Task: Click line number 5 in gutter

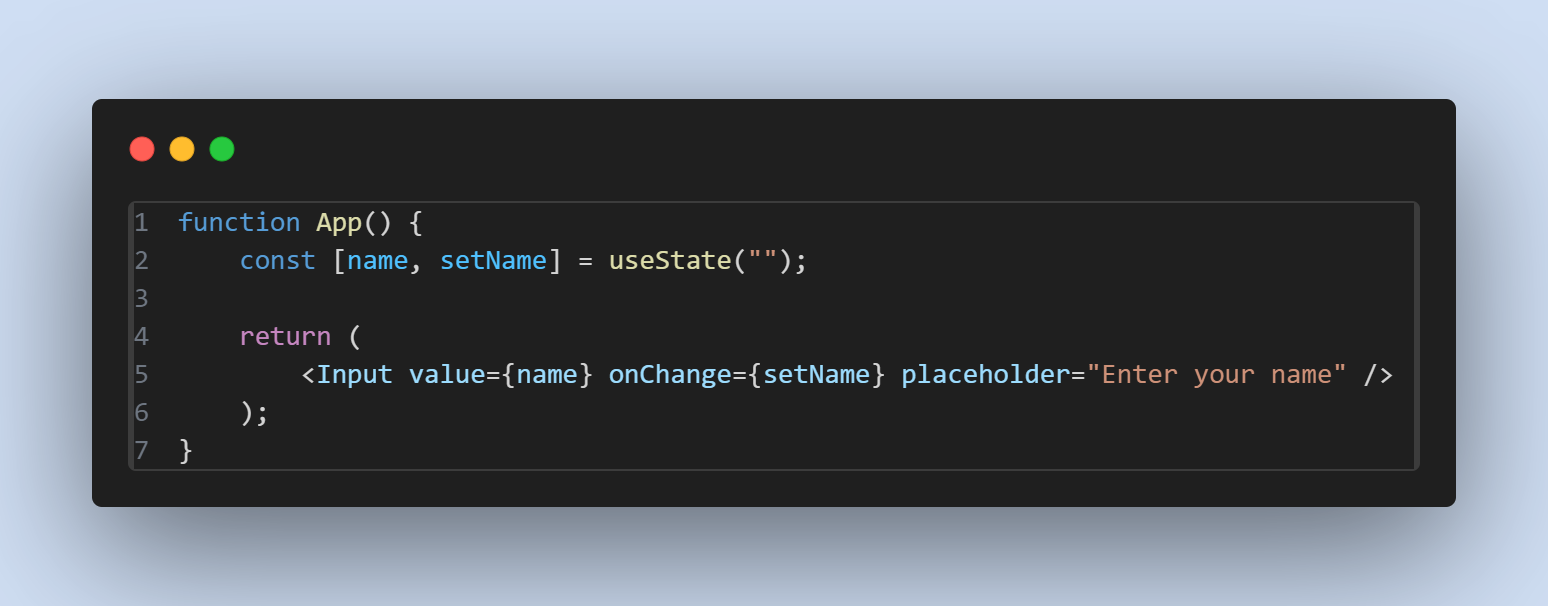Action: [x=141, y=374]
